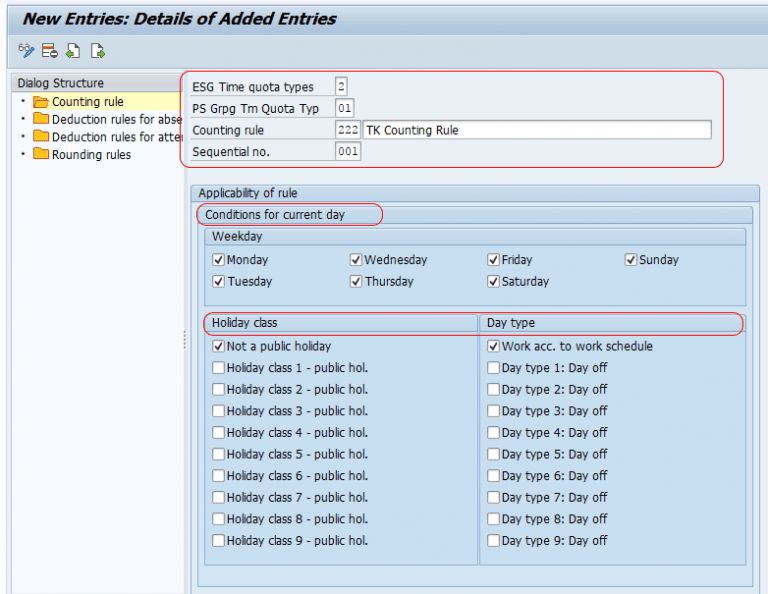Check Day type 3: Day off
Viewport: 768px width, 594px height.
[493, 411]
